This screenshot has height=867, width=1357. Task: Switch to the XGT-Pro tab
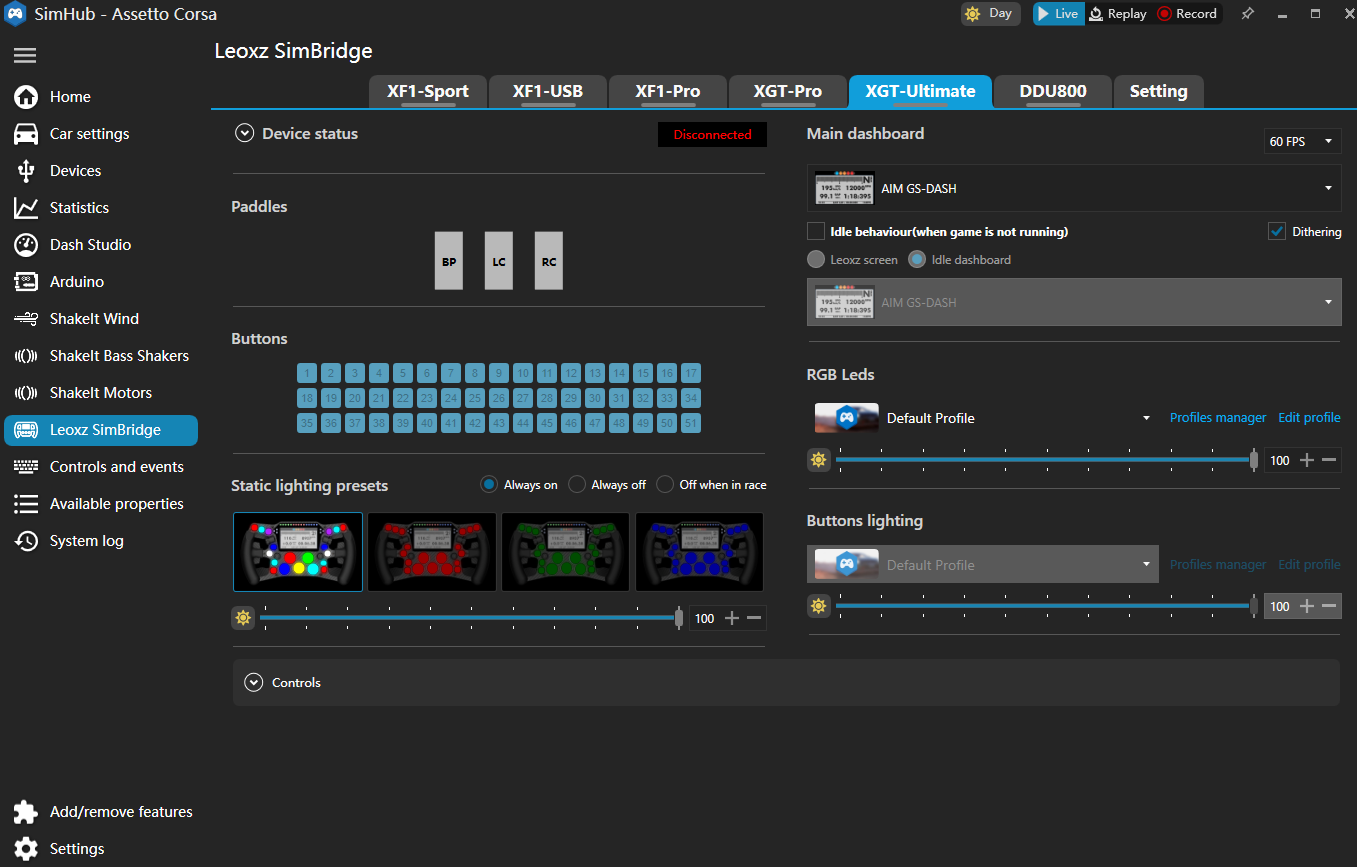tap(788, 91)
